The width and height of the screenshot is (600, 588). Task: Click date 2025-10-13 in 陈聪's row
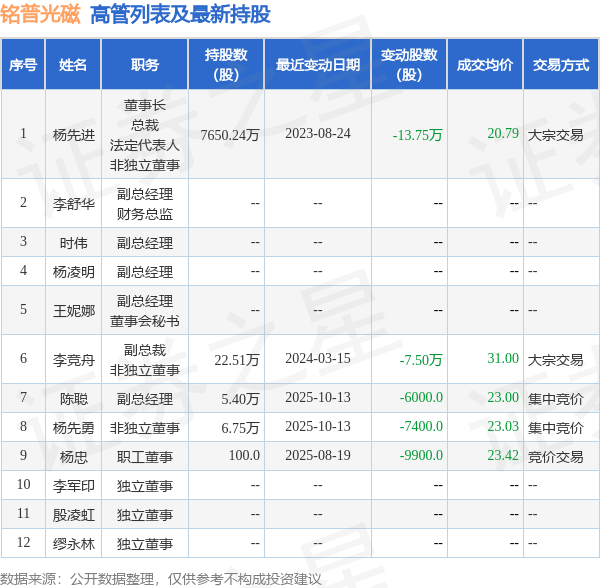pyautogui.click(x=318, y=397)
